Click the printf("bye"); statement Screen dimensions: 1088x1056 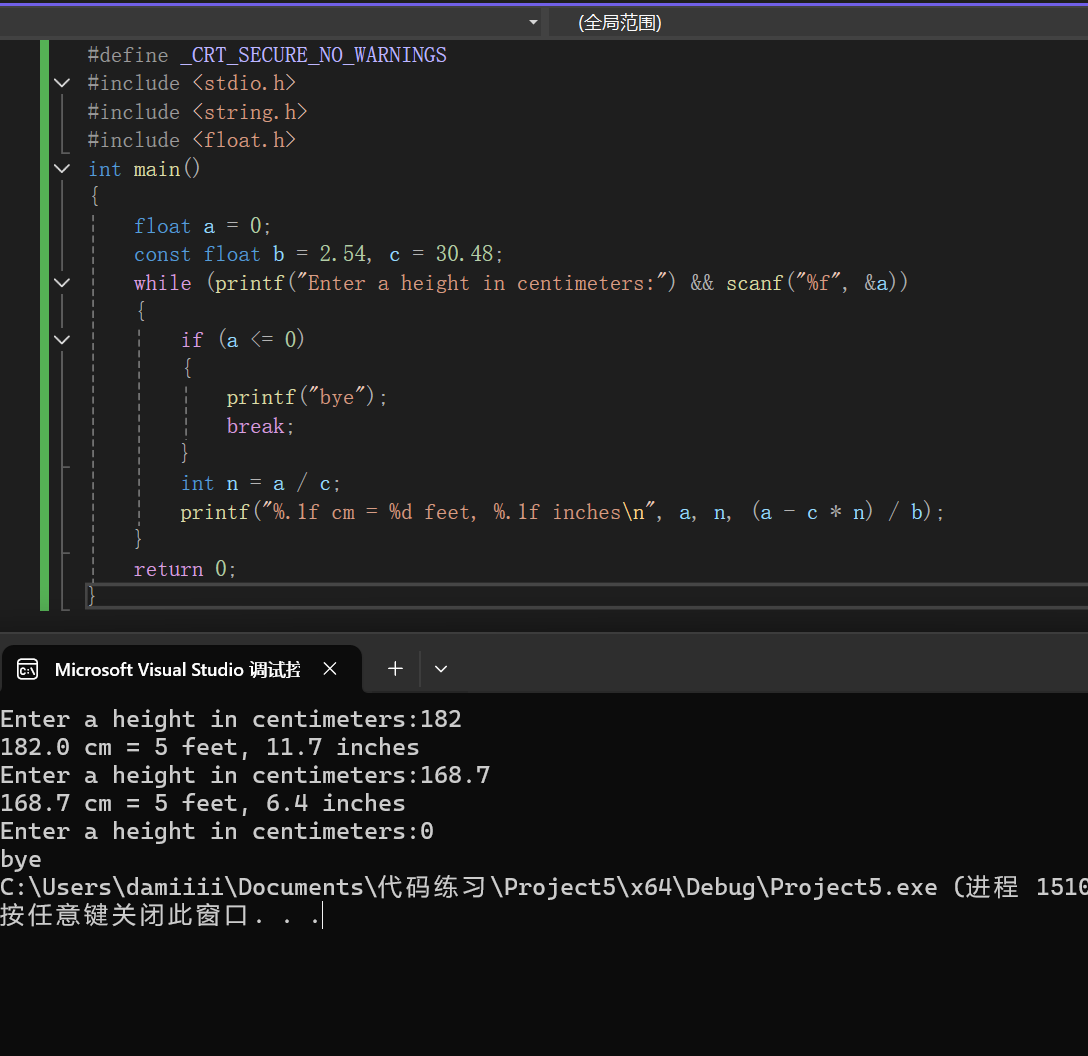[307, 397]
